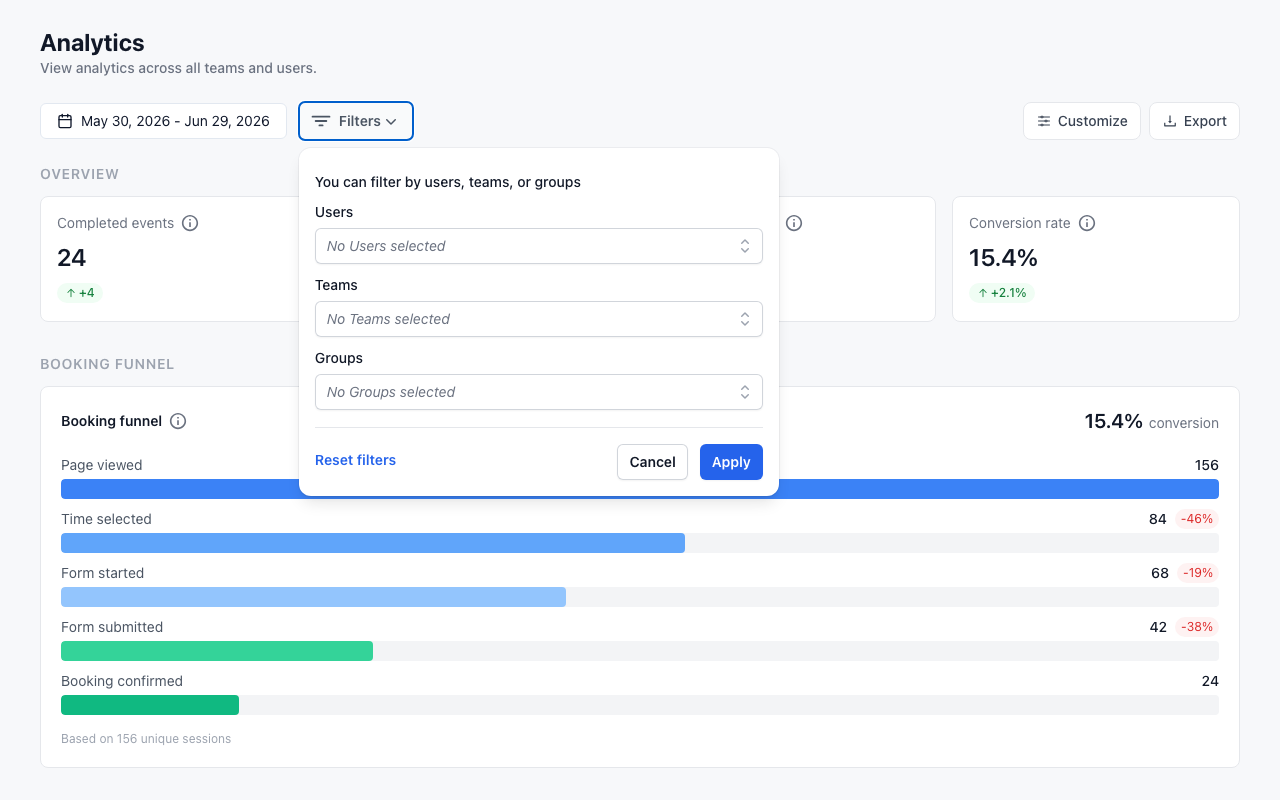Click the +2.1% conversion change badge

point(1002,293)
